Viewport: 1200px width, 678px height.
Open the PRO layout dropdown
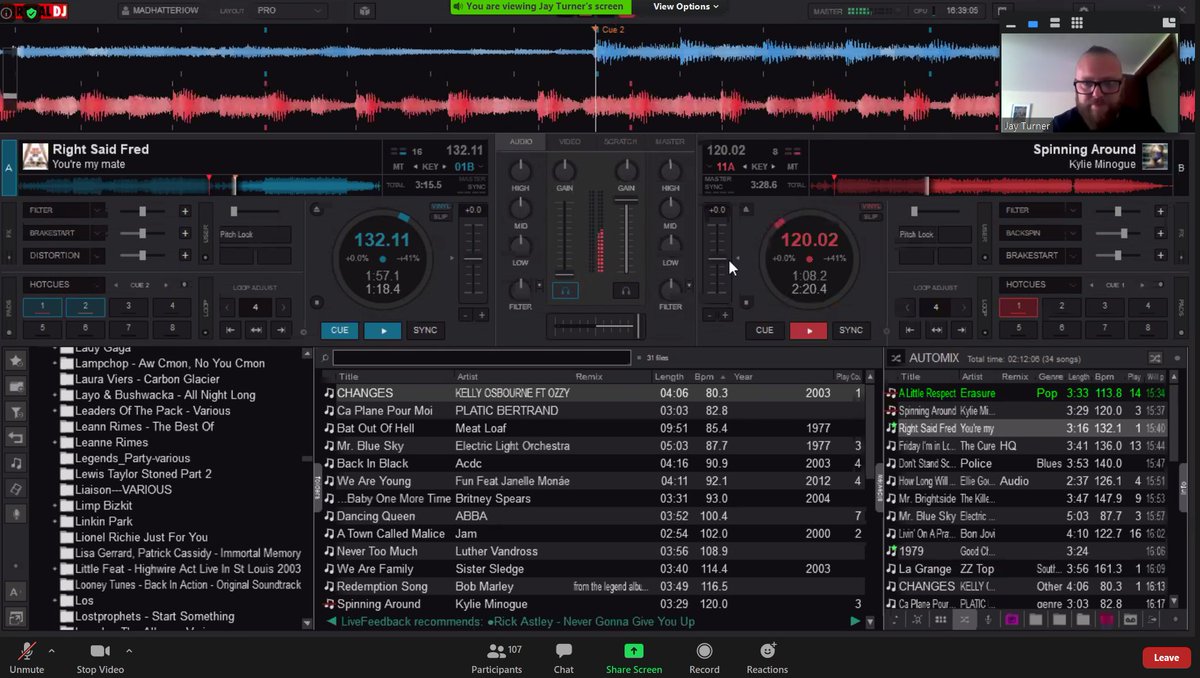tap(289, 10)
